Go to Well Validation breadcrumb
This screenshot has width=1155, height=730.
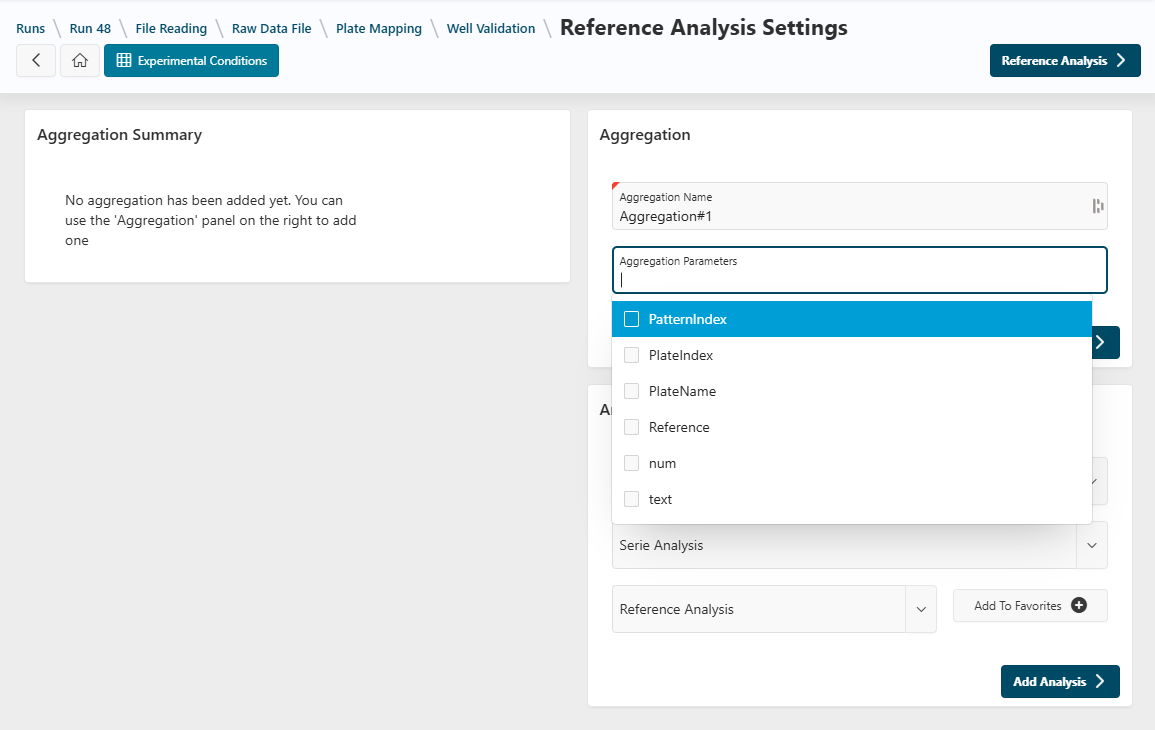(x=491, y=29)
